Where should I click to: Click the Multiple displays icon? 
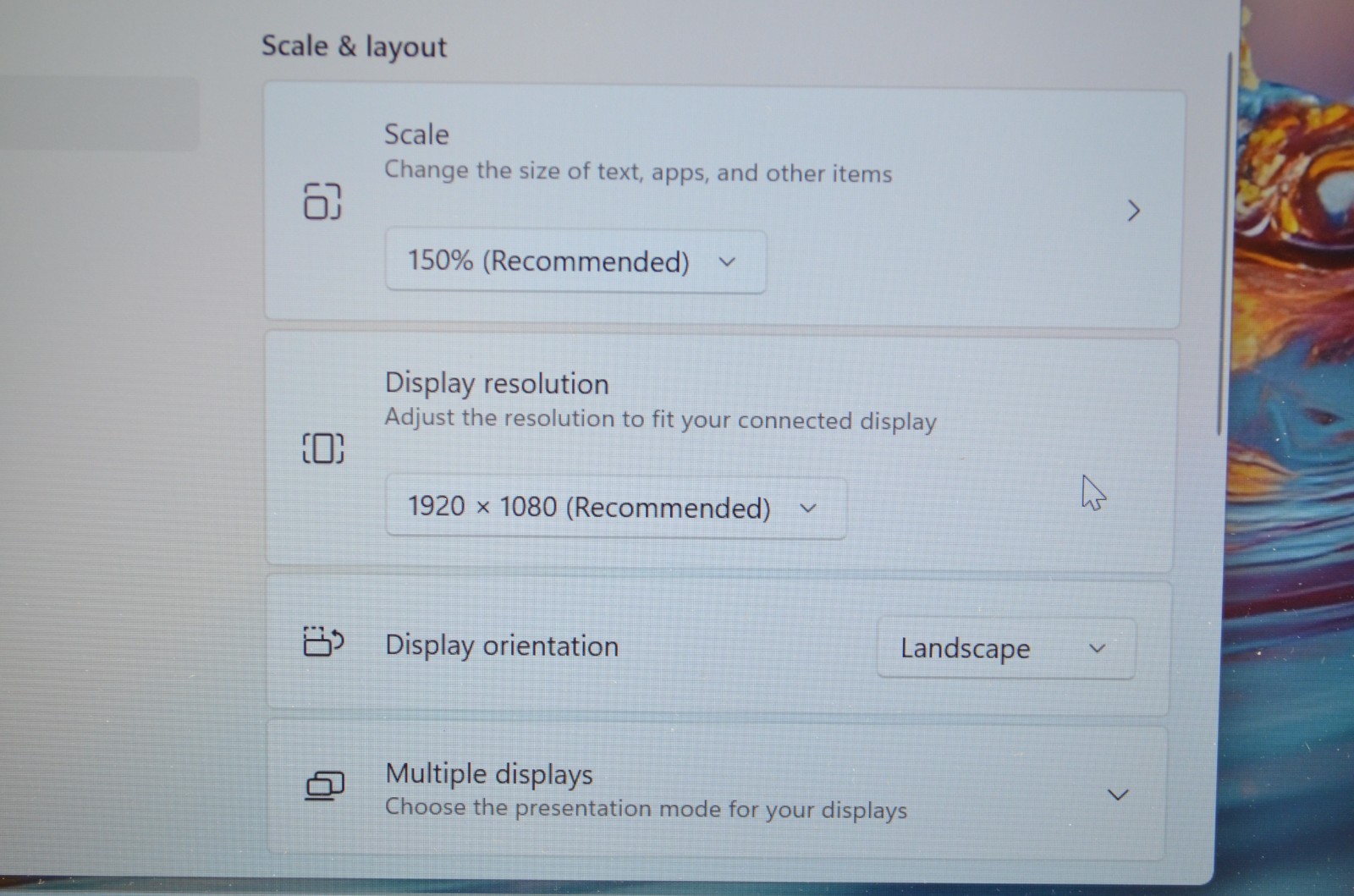point(325,786)
